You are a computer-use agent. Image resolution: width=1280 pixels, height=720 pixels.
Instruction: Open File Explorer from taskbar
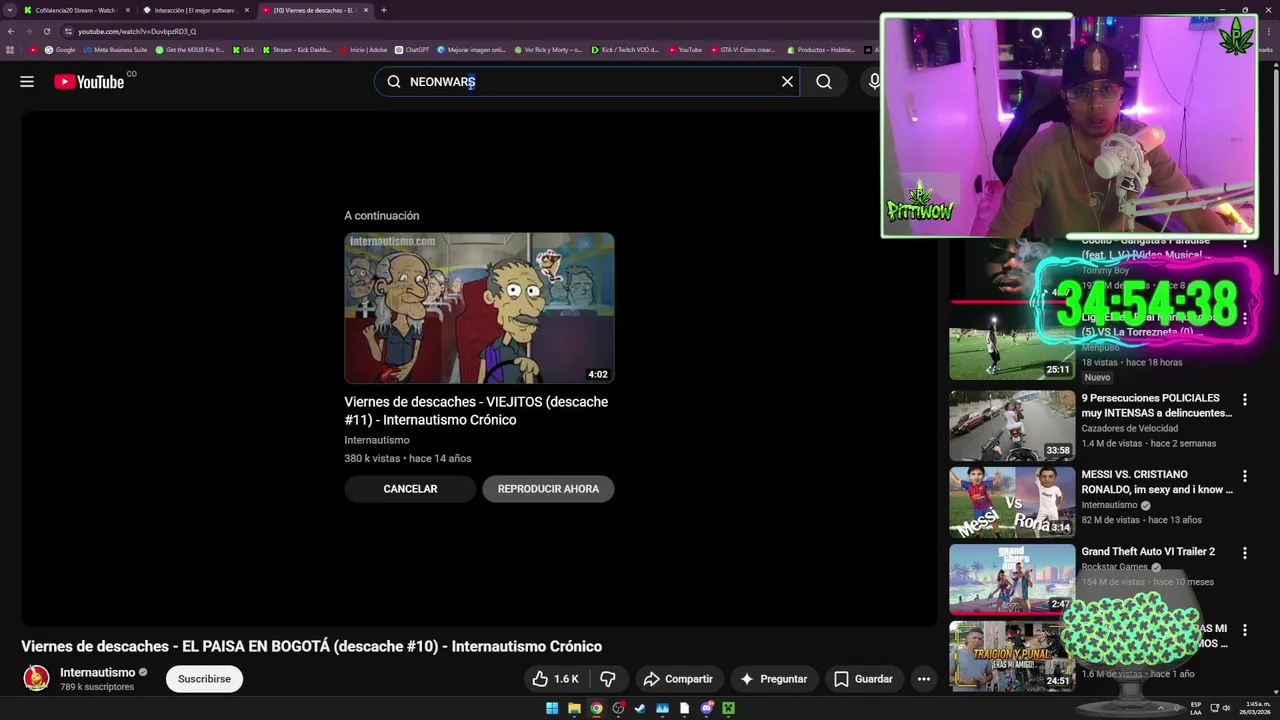(574, 708)
